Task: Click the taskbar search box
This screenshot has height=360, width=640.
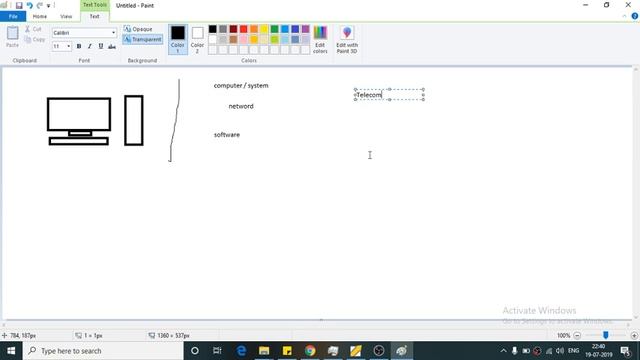Action: [103, 351]
